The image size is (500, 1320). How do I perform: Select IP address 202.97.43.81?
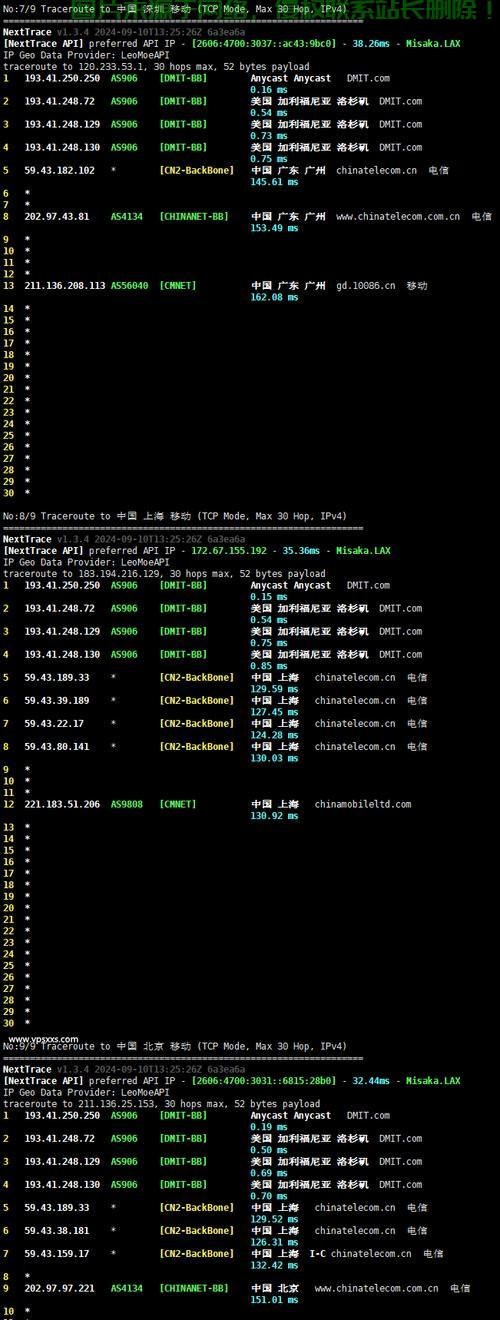(57, 216)
